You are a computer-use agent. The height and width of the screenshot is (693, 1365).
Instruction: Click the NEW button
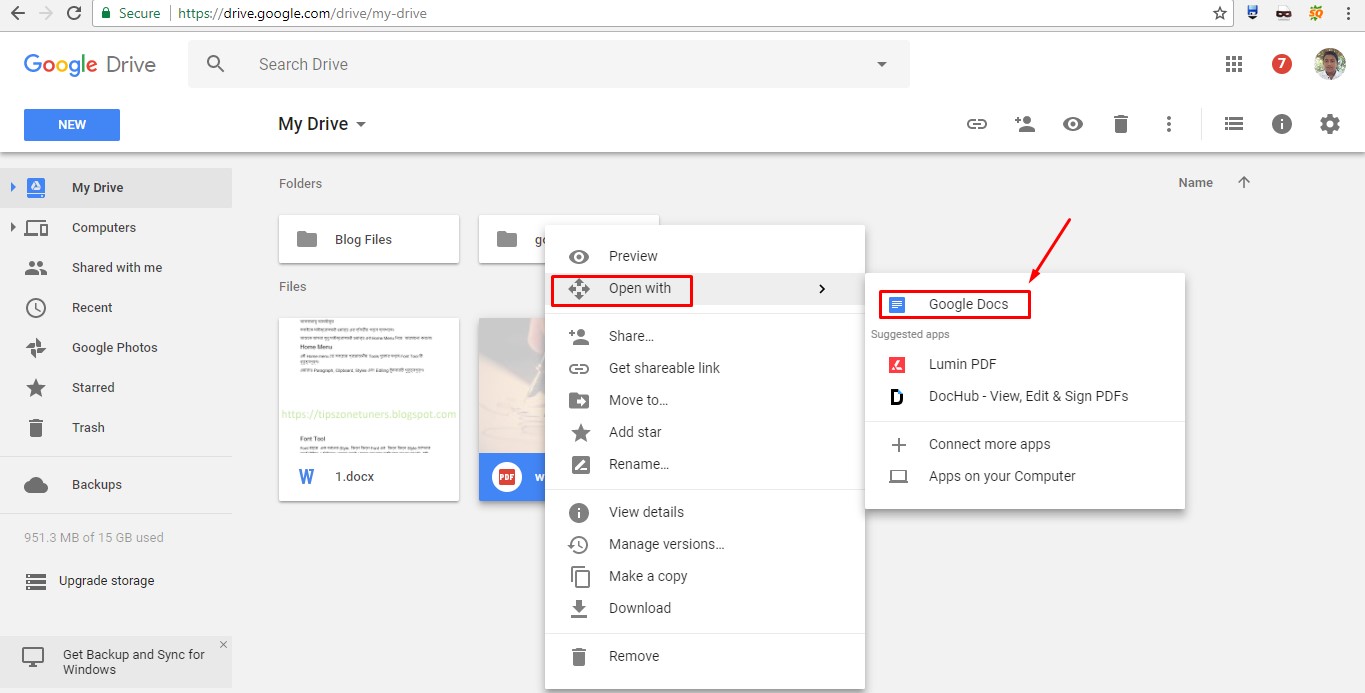(72, 125)
